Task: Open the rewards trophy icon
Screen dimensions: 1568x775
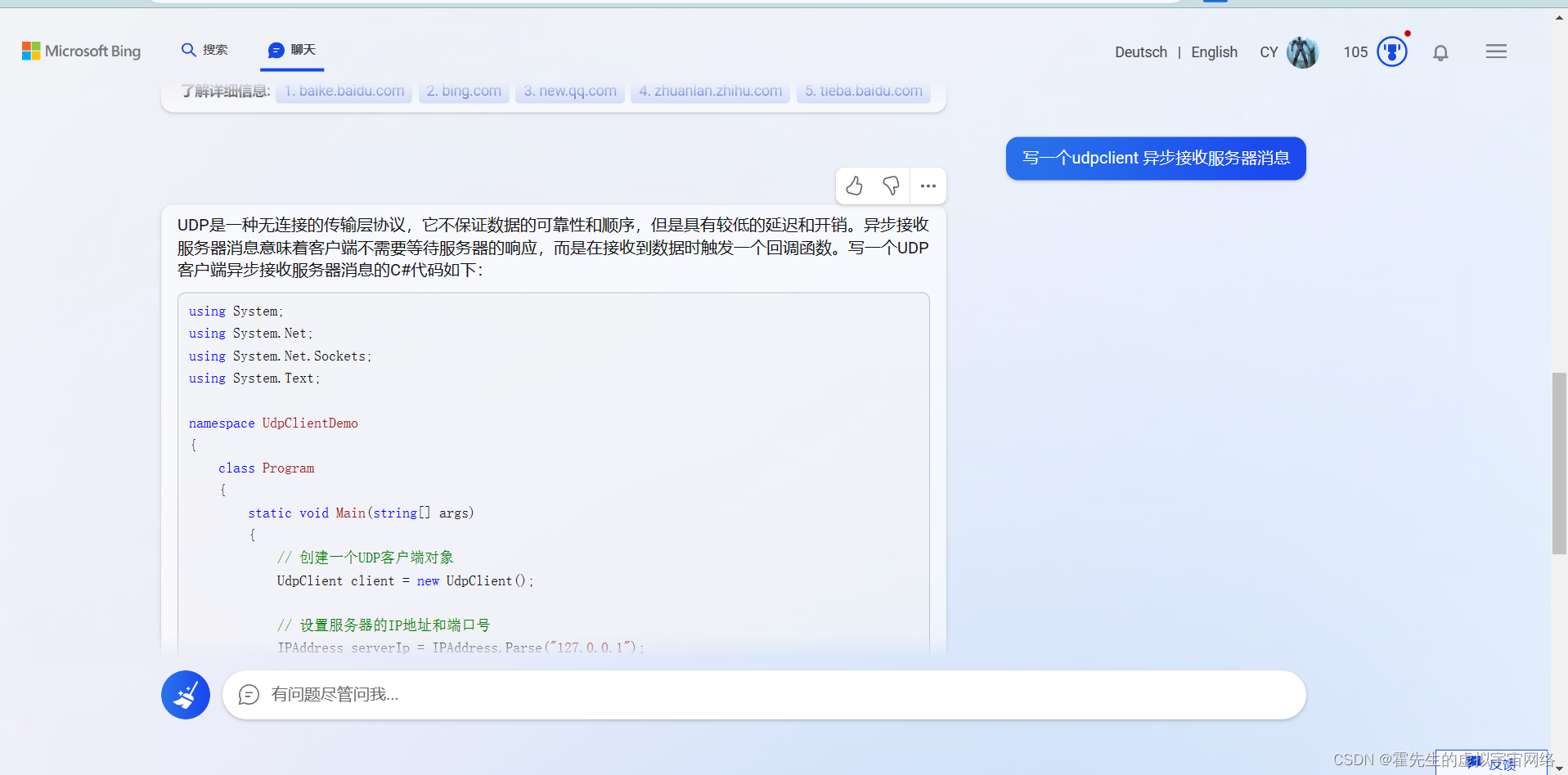Action: point(1391,52)
